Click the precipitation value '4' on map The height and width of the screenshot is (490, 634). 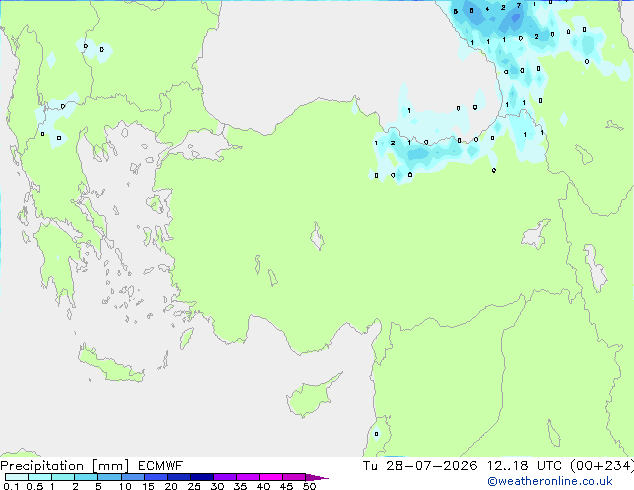coord(487,8)
